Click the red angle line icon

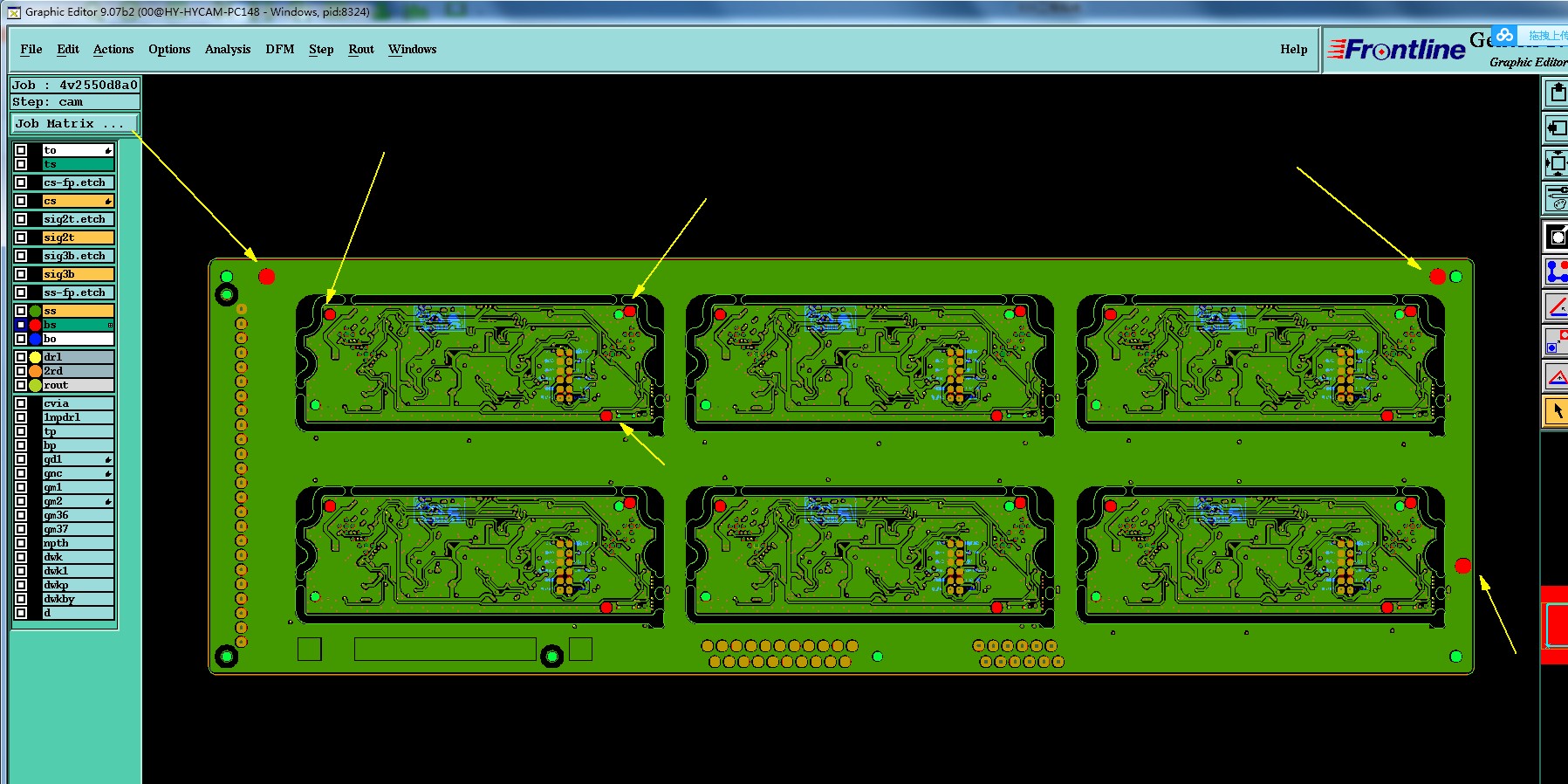(1556, 306)
